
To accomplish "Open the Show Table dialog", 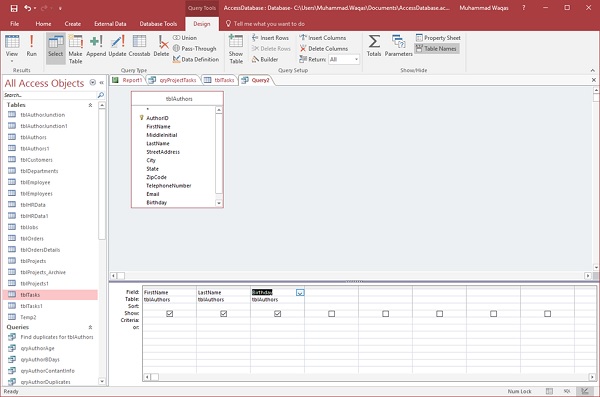I will tap(236, 49).
